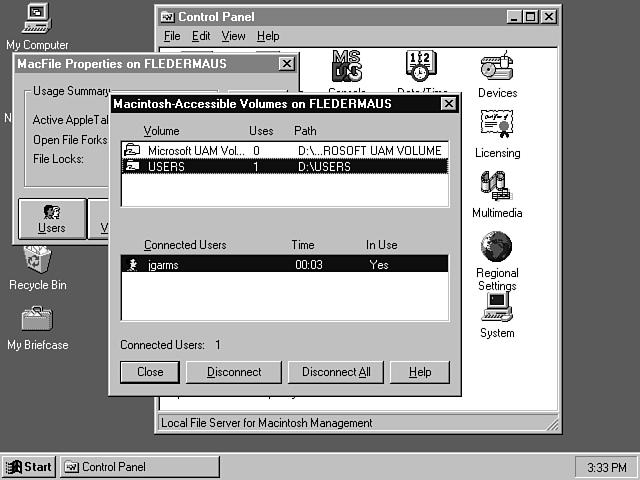Image resolution: width=640 pixels, height=480 pixels.
Task: Click the Users button in MacFile Properties
Action: pyautogui.click(x=51, y=219)
